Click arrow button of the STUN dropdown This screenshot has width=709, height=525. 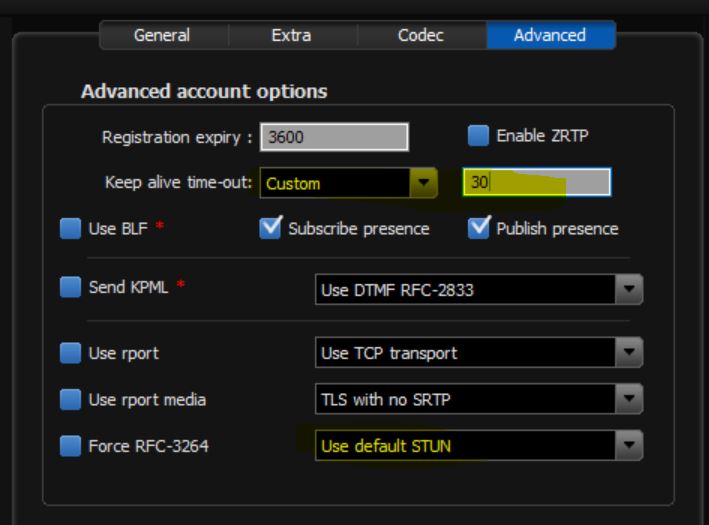[629, 446]
